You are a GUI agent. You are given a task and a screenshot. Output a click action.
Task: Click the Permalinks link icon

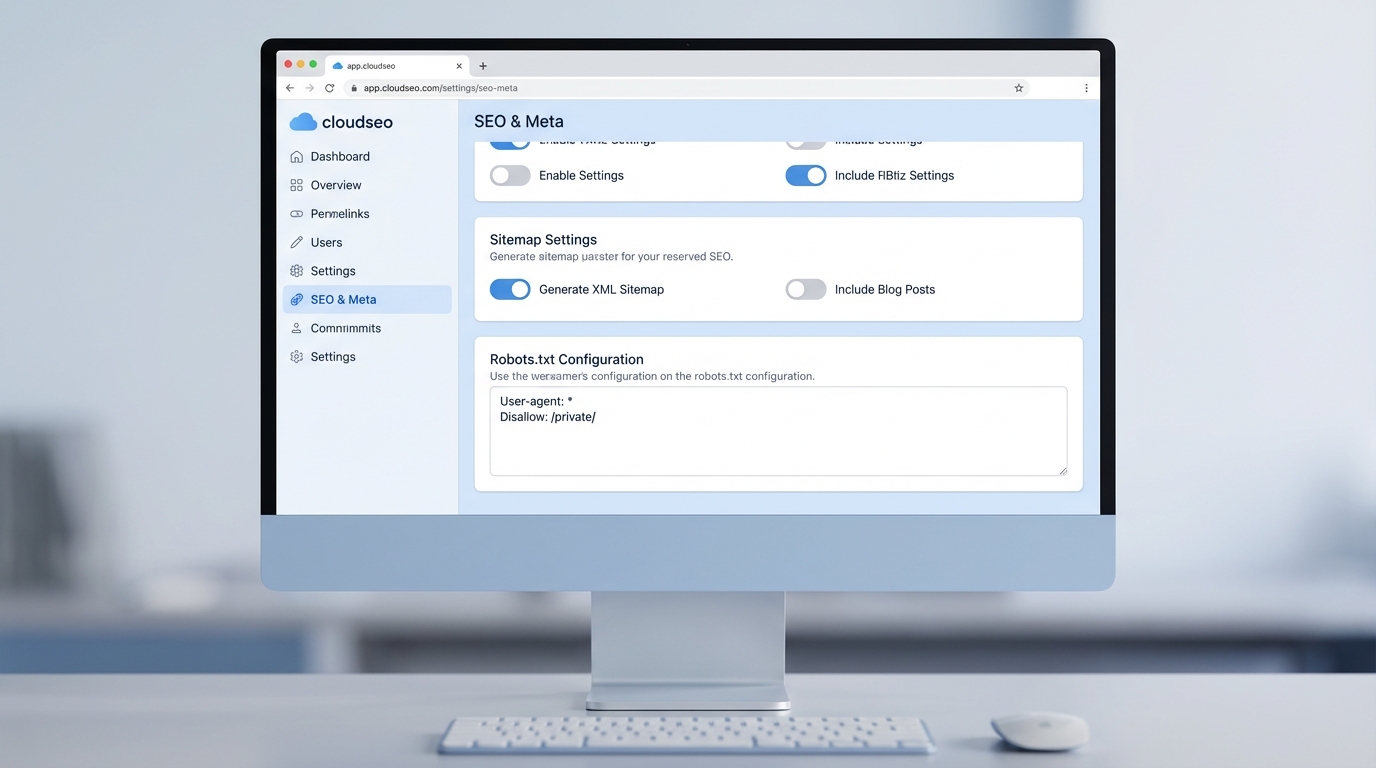click(x=297, y=214)
